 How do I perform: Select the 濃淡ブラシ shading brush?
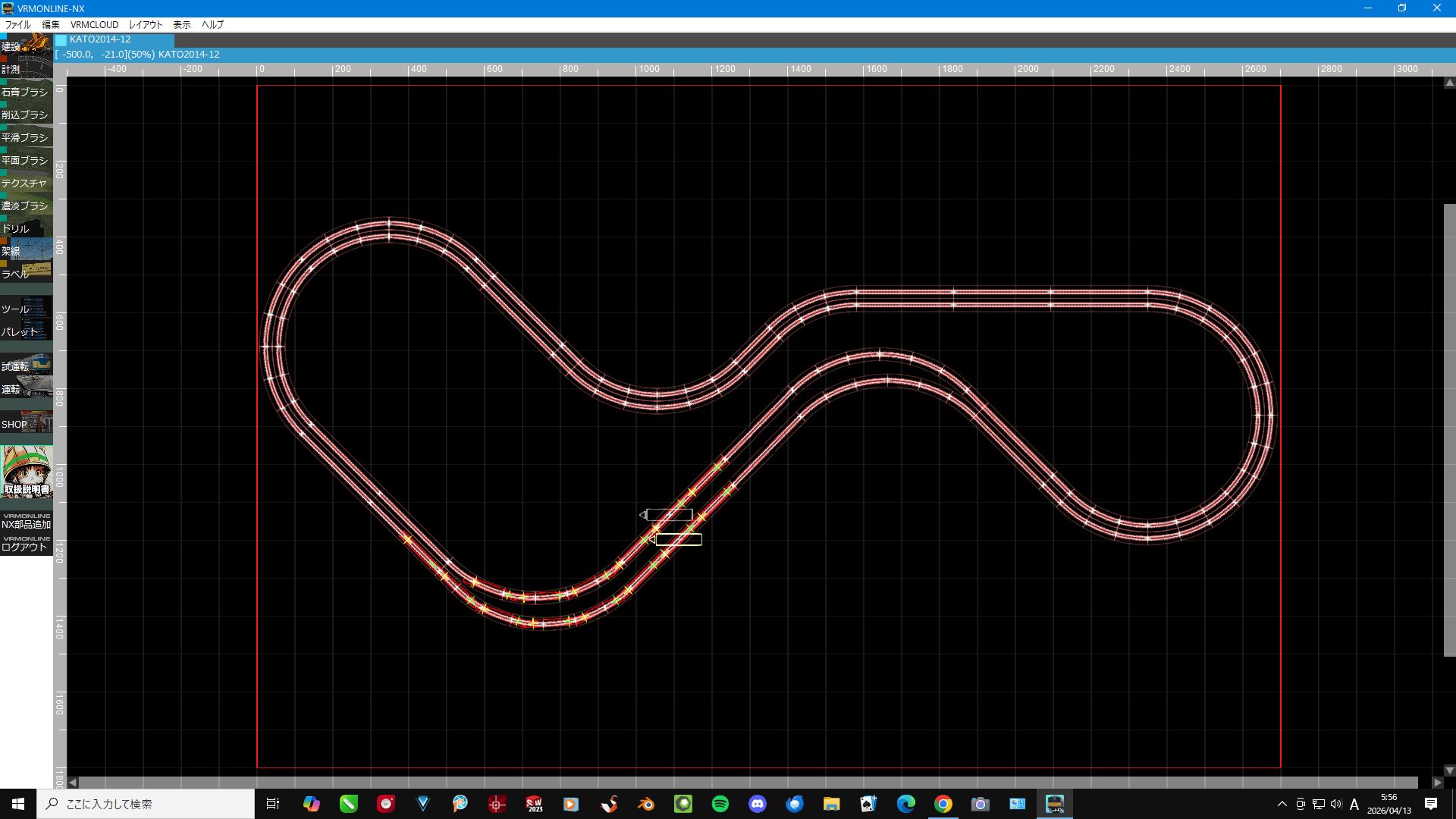point(27,205)
